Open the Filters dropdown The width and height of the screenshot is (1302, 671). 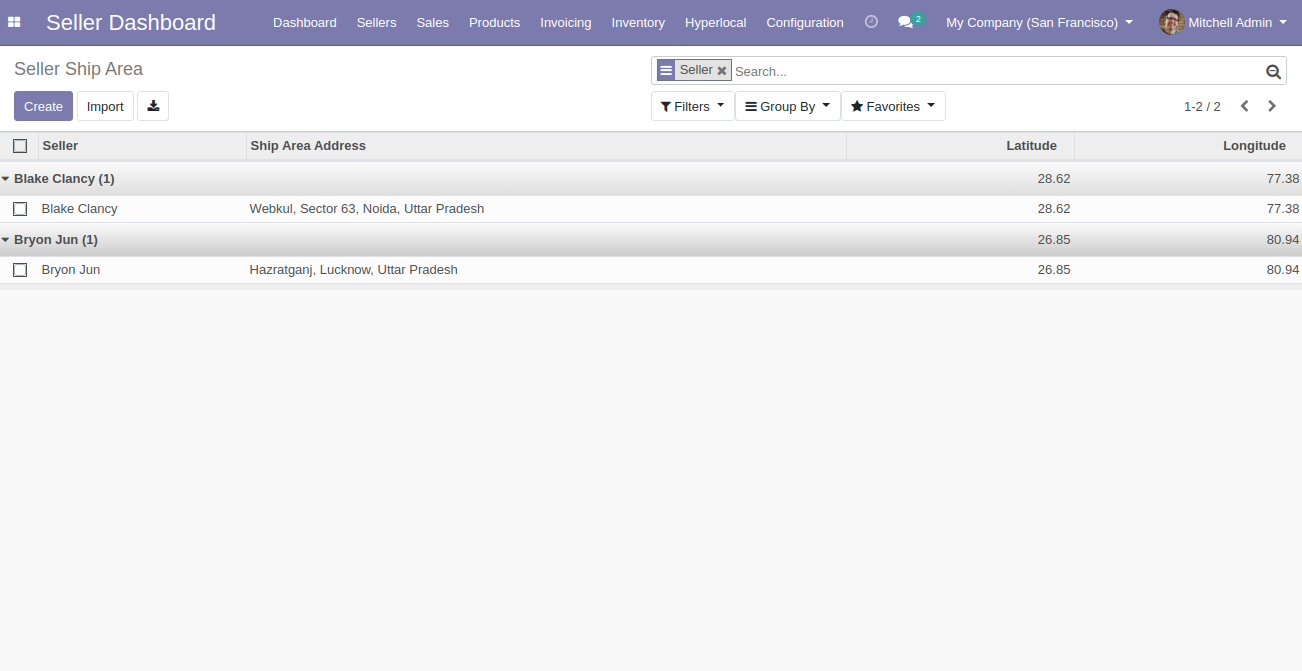[692, 106]
